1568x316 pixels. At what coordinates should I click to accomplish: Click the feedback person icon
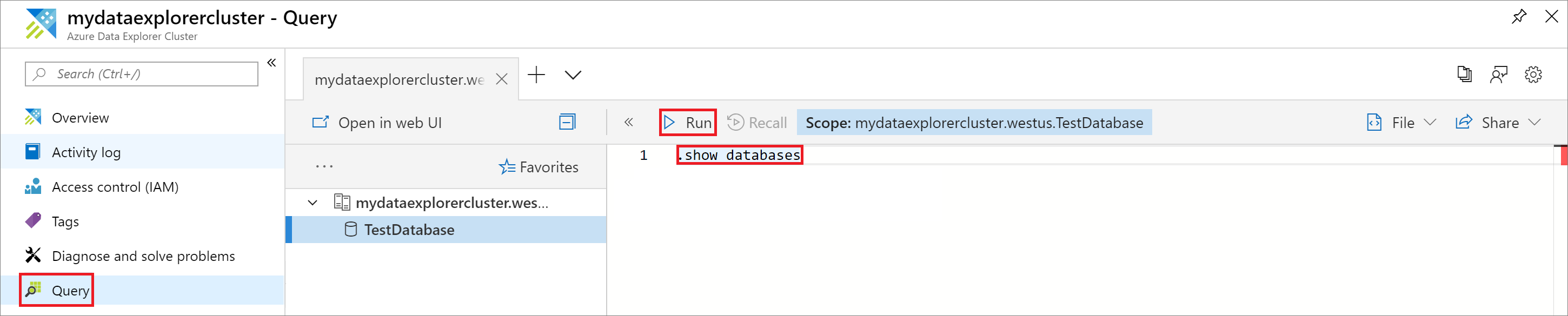(1499, 75)
